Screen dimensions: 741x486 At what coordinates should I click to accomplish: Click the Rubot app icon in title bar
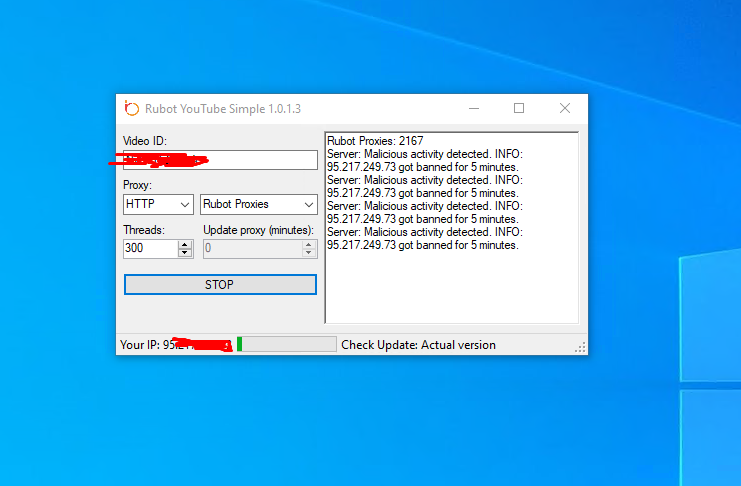pos(131,108)
